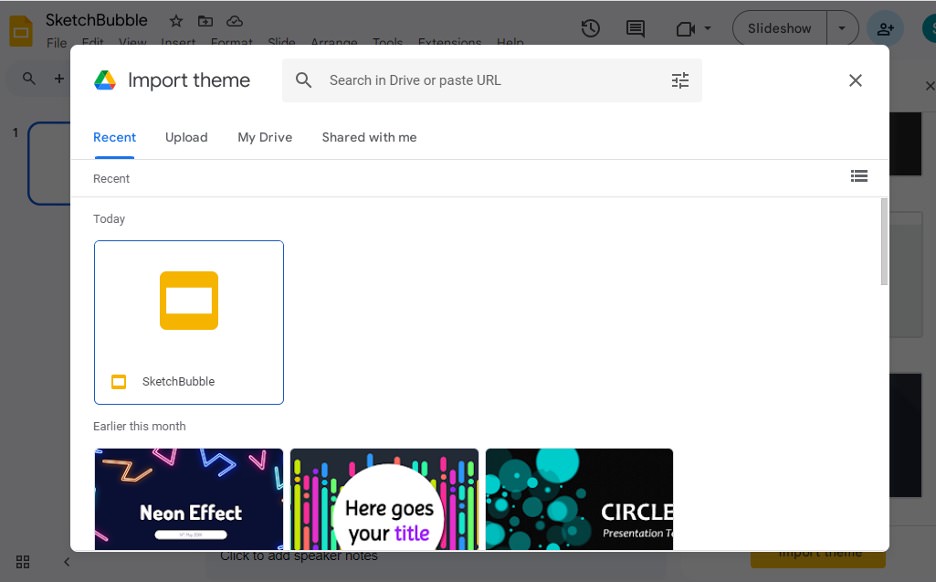Viewport: 936px width, 582px height.
Task: Open the comments history icon
Action: pyautogui.click(x=635, y=28)
